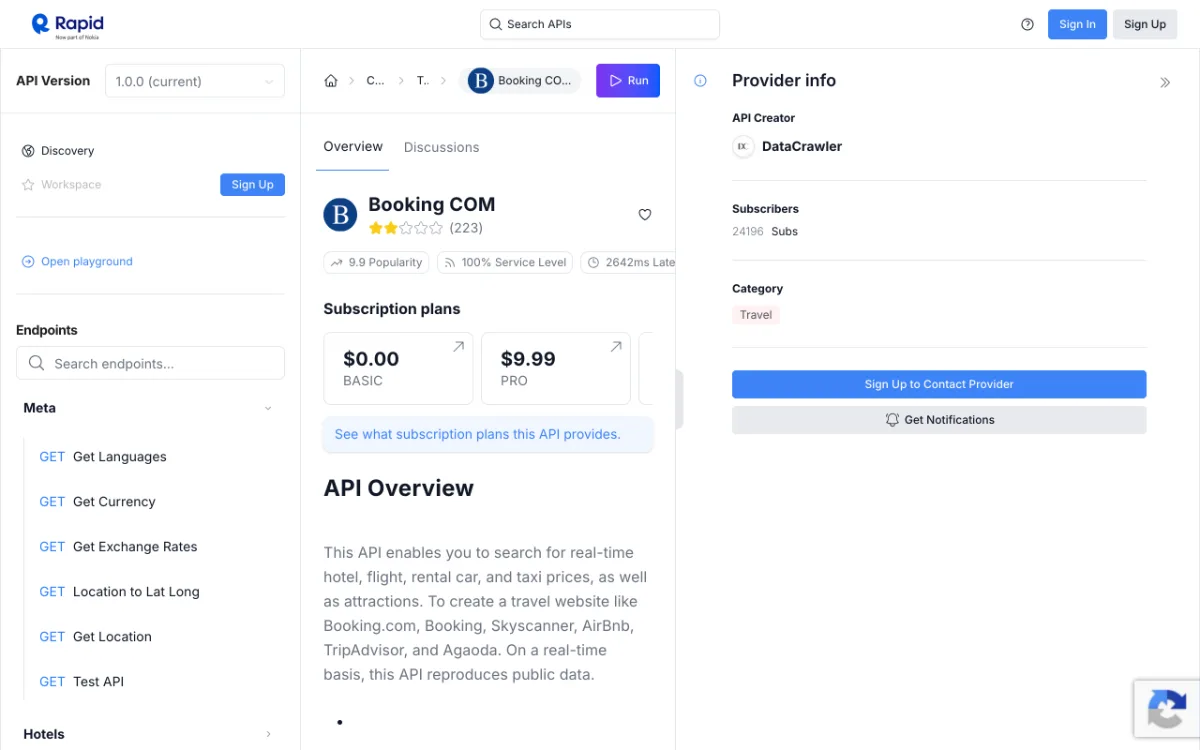Click the 9.9 Popularity badge
1200x750 pixels.
[x=376, y=262]
